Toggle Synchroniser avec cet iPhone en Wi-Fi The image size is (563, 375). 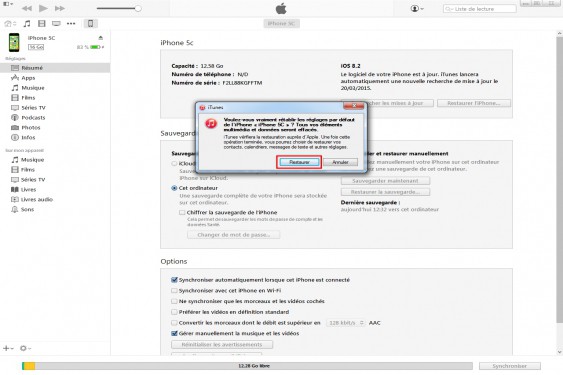click(x=175, y=290)
